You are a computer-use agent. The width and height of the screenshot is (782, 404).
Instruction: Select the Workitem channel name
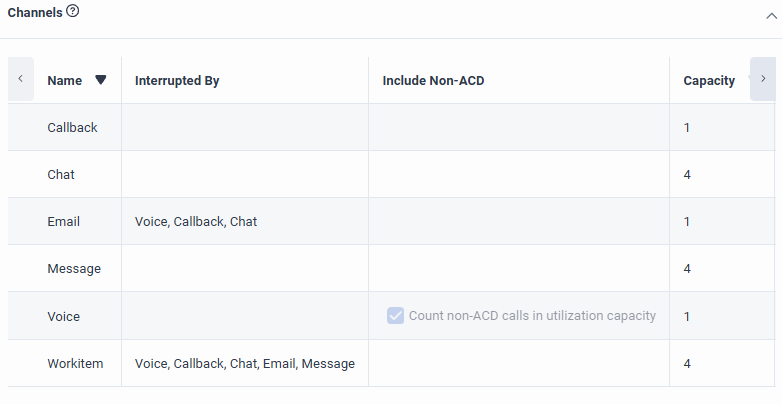(76, 364)
